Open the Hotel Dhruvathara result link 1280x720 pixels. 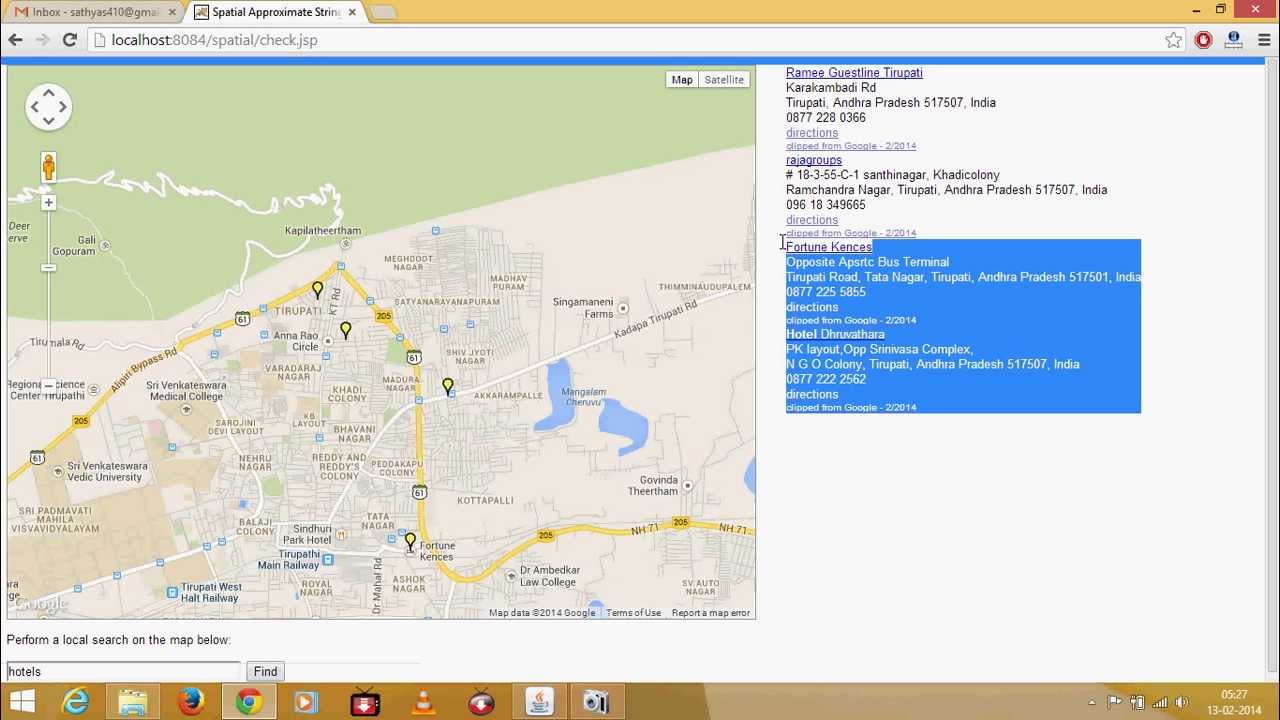(x=835, y=334)
